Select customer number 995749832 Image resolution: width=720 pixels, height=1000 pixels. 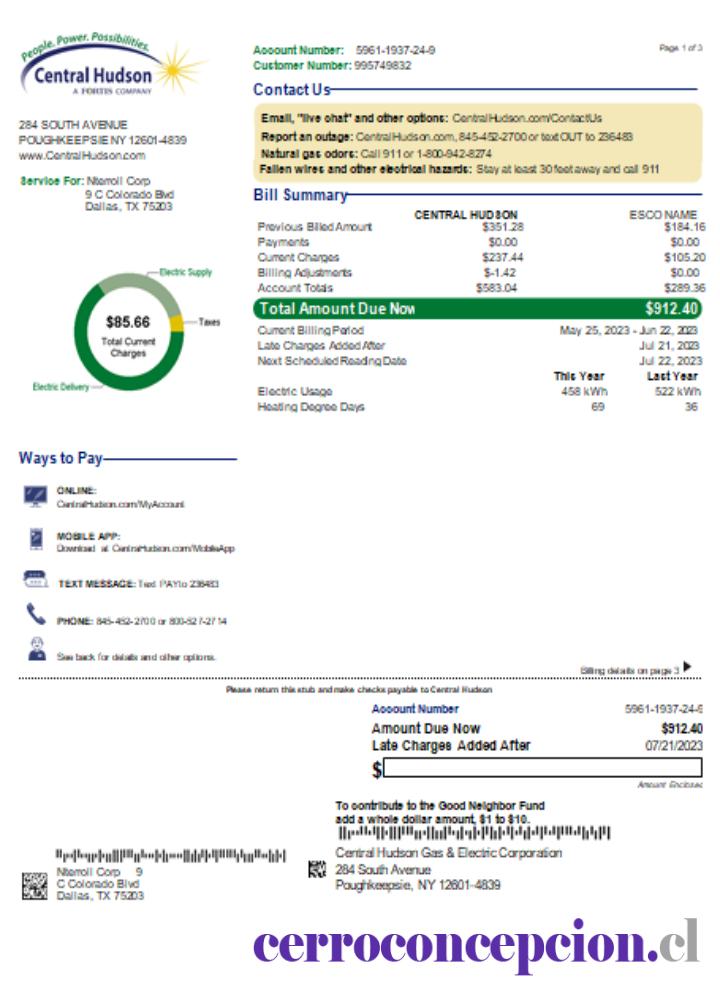pos(383,65)
